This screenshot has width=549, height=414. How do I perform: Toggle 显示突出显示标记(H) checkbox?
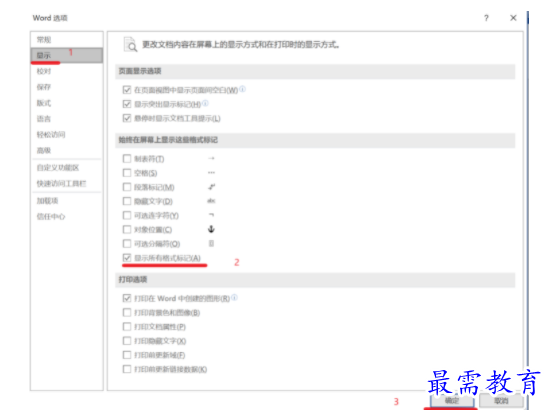click(127, 104)
